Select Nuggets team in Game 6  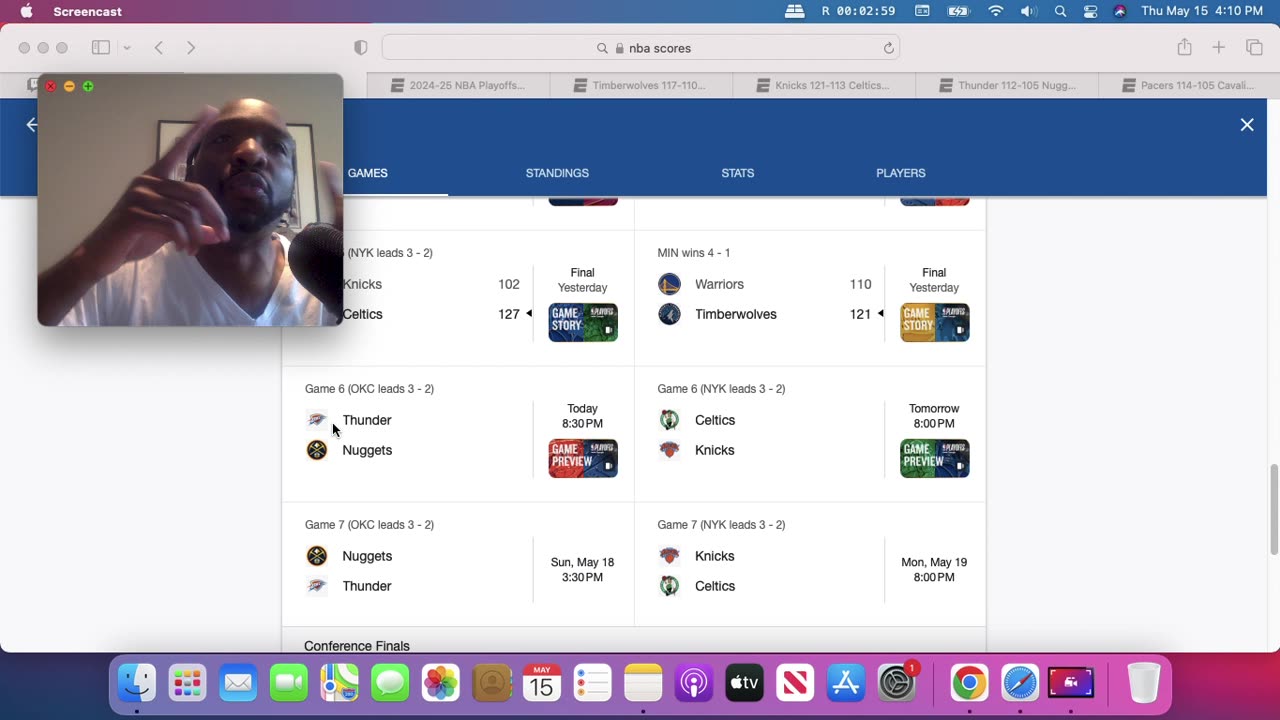coord(367,450)
